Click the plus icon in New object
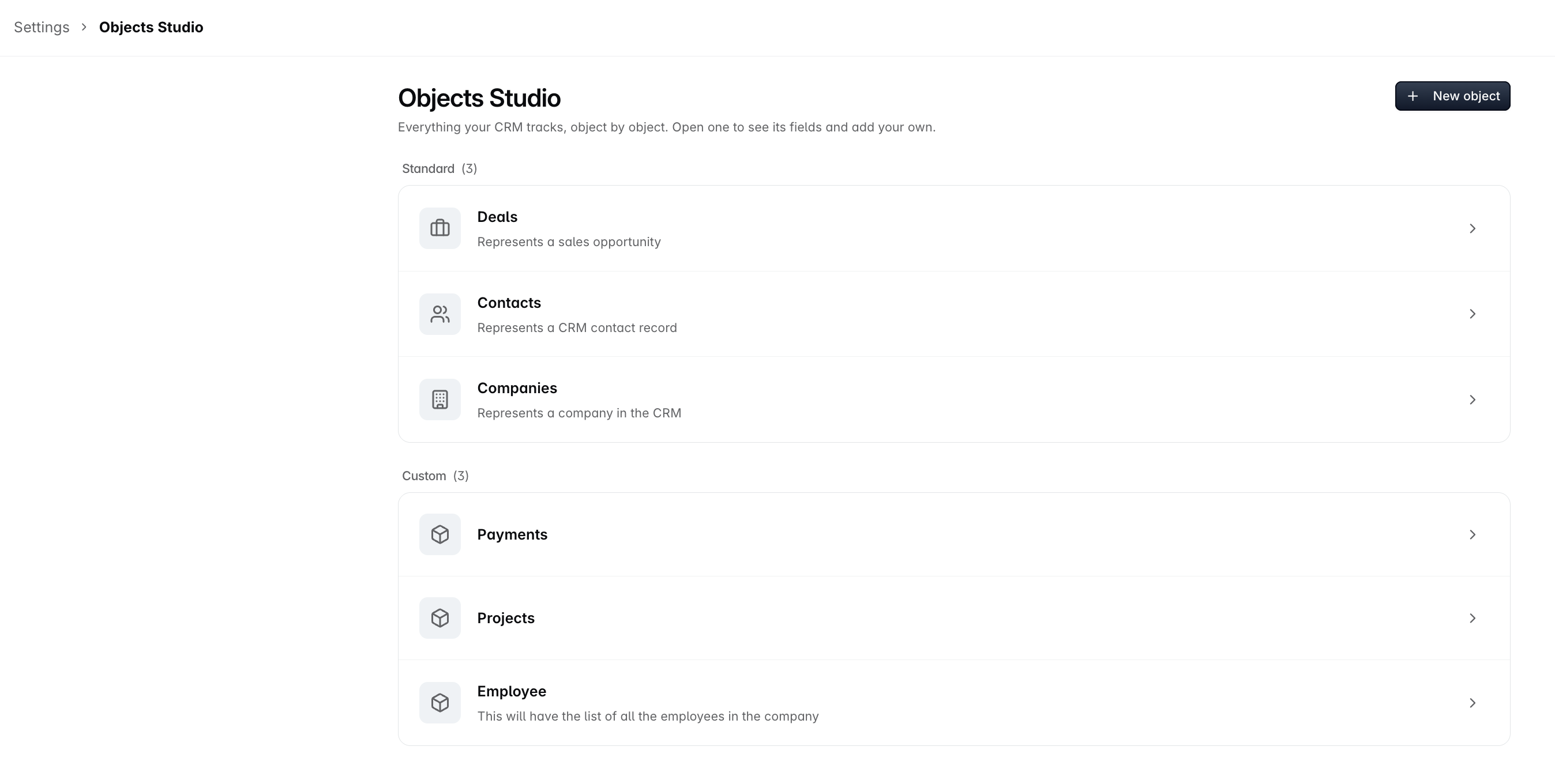 click(x=1413, y=96)
